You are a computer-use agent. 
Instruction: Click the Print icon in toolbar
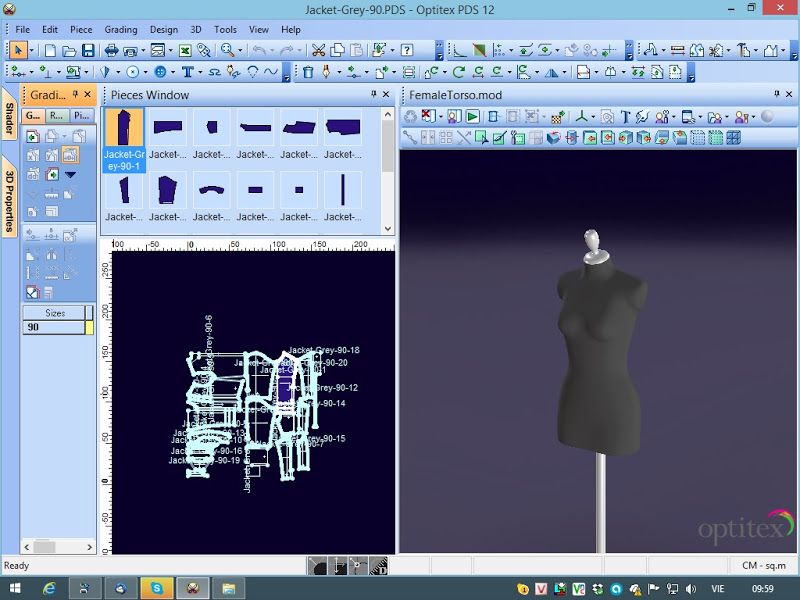pyautogui.click(x=111, y=50)
